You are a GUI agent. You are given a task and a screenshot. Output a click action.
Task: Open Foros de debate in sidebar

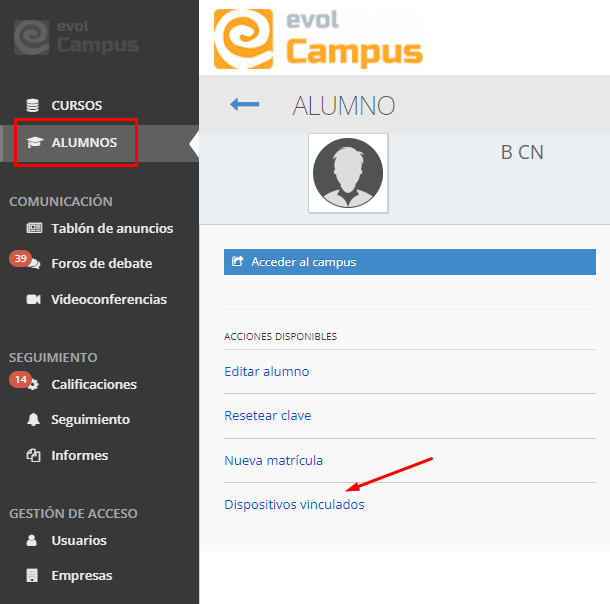click(x=101, y=264)
